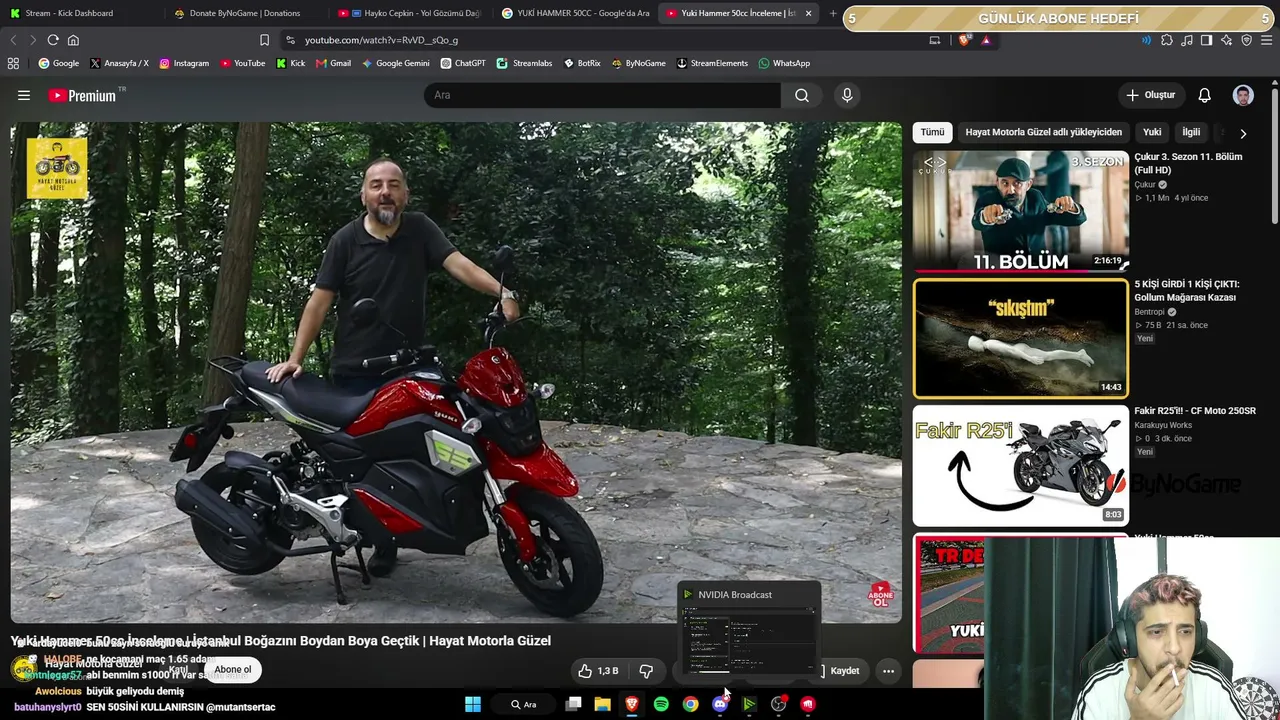The width and height of the screenshot is (1280, 720).
Task: Open File Explorer from the taskbar
Action: point(602,704)
